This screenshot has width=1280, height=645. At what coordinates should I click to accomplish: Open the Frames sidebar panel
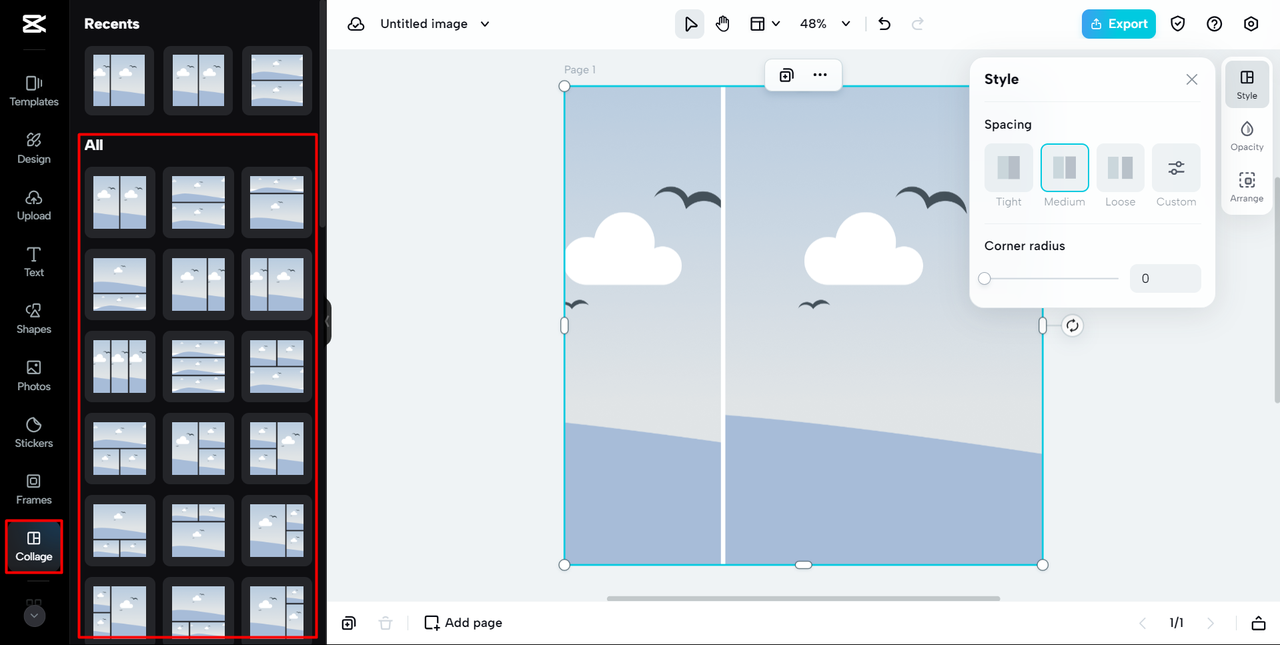point(34,489)
